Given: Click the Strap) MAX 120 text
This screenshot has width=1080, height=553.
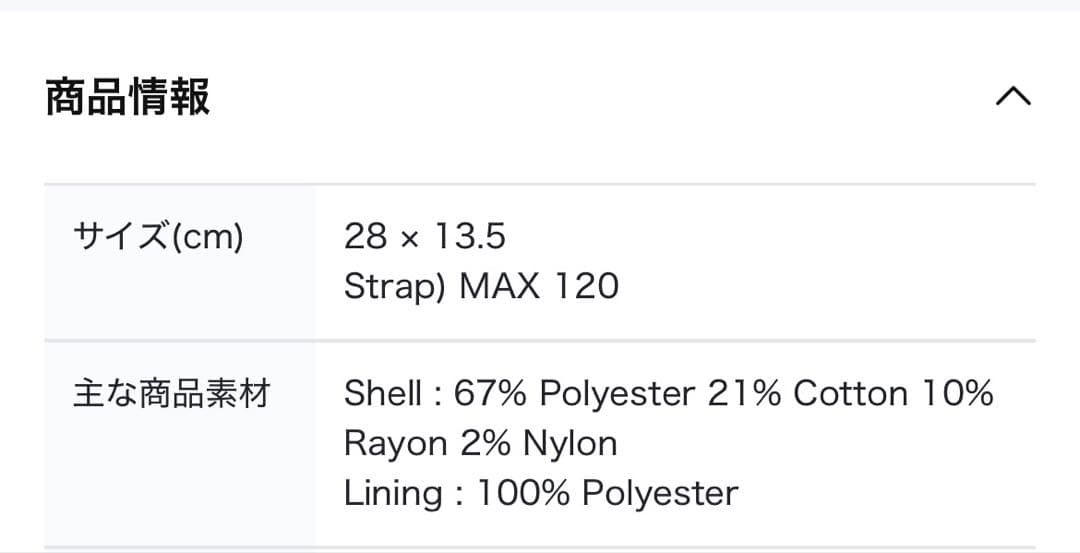Looking at the screenshot, I should click(x=481, y=287).
